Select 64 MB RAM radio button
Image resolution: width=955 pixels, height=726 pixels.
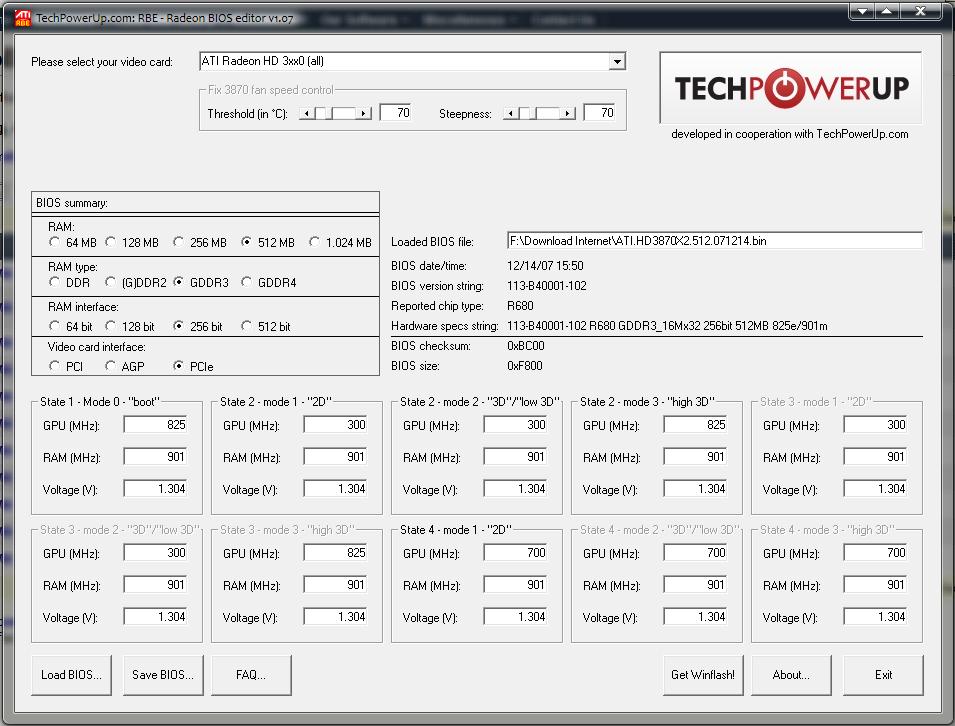click(55, 242)
